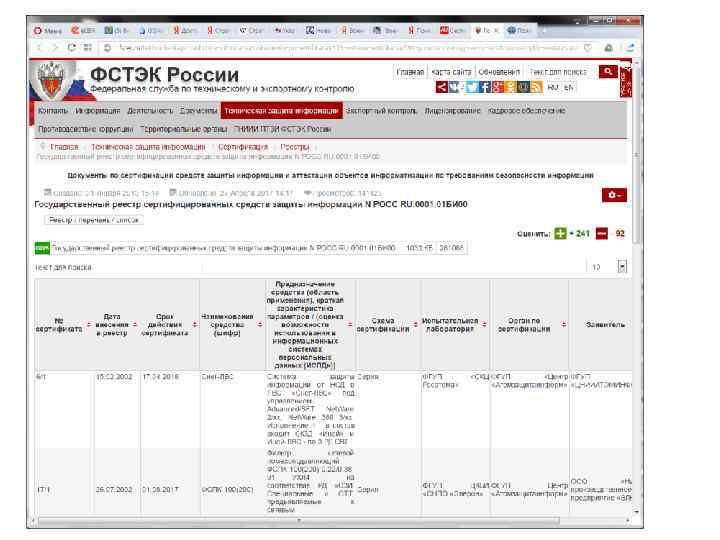Click the site search text field

click(x=561, y=72)
